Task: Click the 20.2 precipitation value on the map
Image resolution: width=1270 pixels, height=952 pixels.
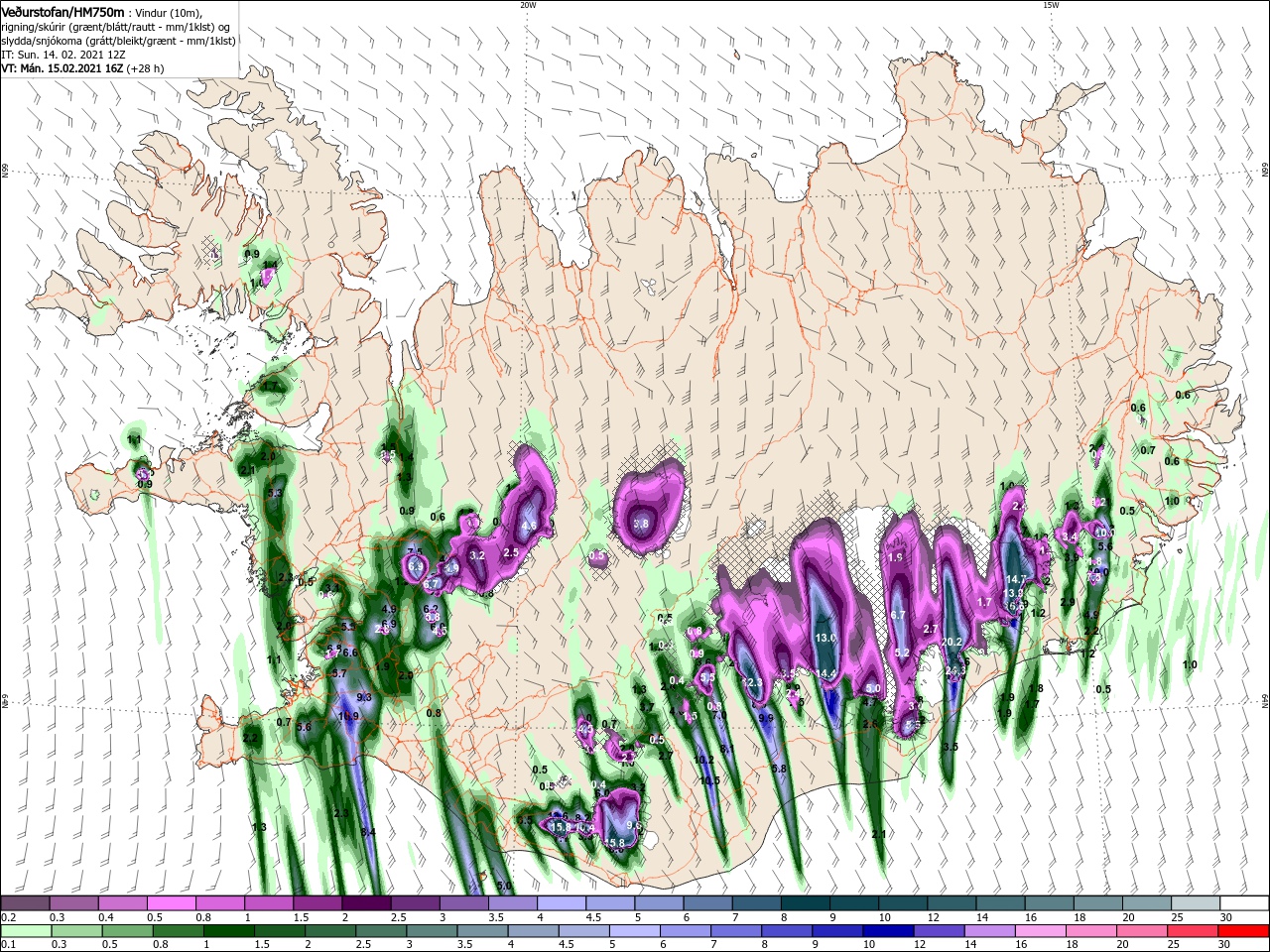Action: click(x=952, y=642)
